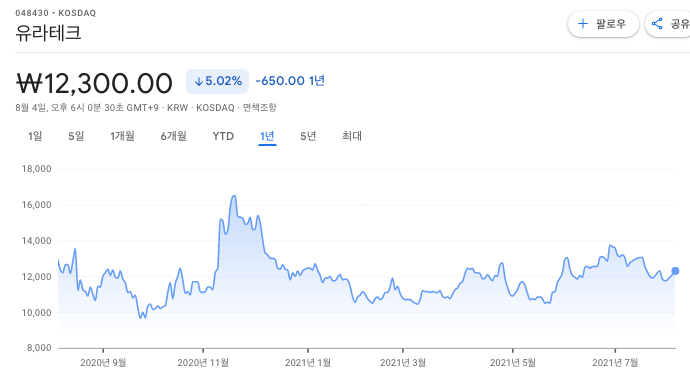Viewport: 690px width, 373px height.
Task: Click the 10,000 y-axis label
Action: 37,313
